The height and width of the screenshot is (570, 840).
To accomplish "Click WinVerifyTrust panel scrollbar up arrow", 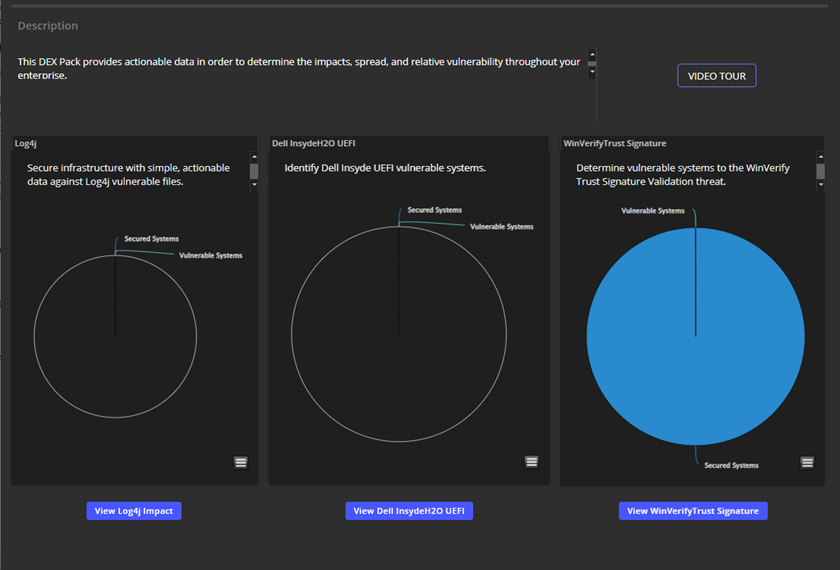I will point(820,156).
